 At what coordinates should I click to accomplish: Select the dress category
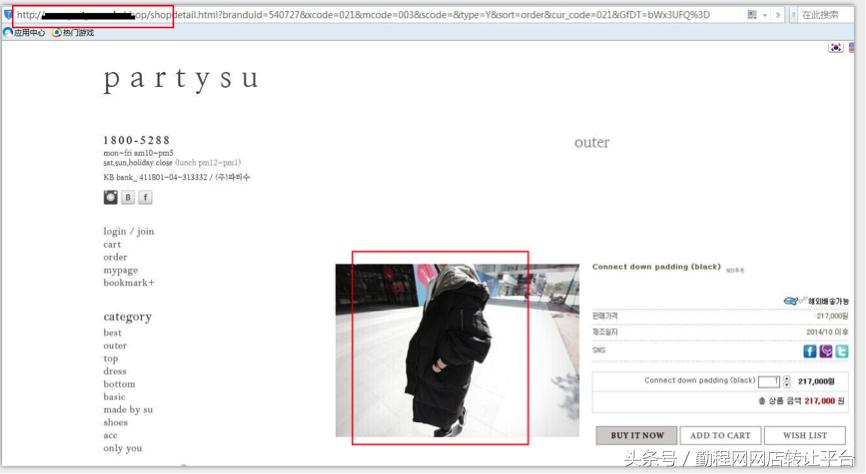click(x=115, y=371)
